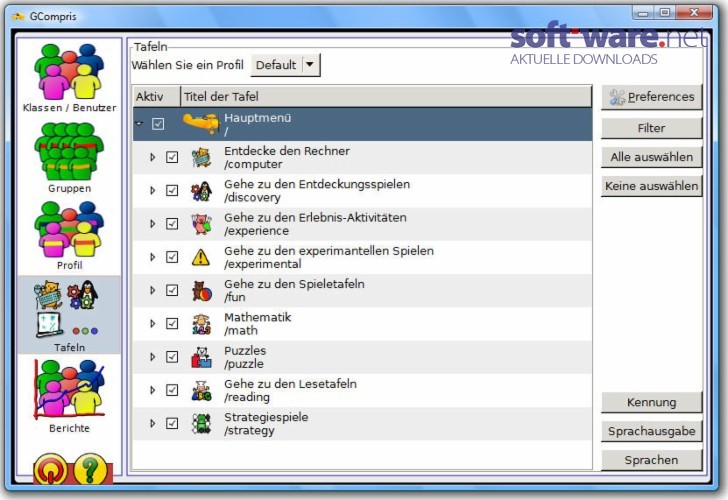Click Alle auswählen button
This screenshot has height=500, width=728.
[x=651, y=157]
